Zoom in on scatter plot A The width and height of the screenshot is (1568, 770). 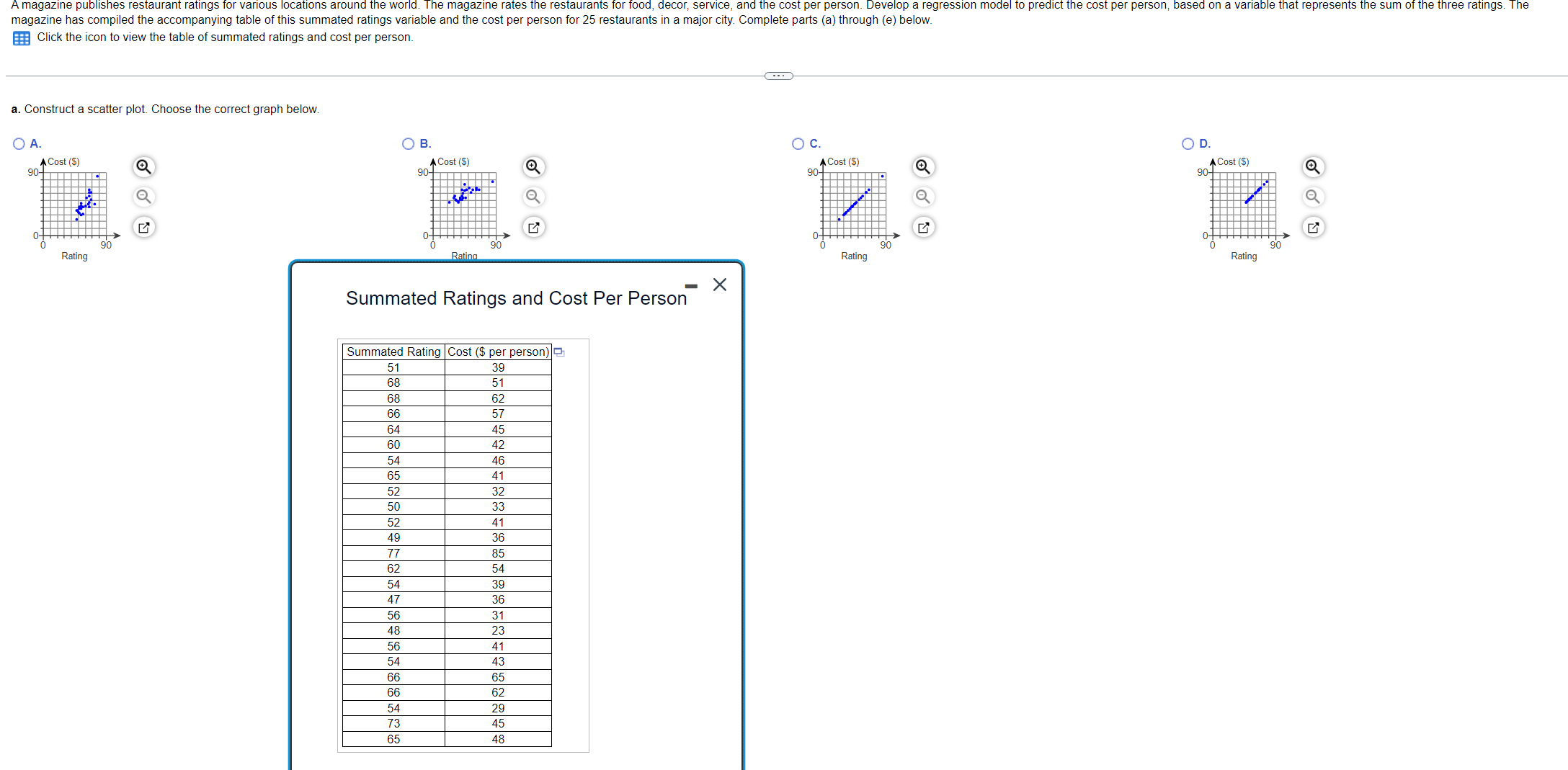tap(143, 166)
